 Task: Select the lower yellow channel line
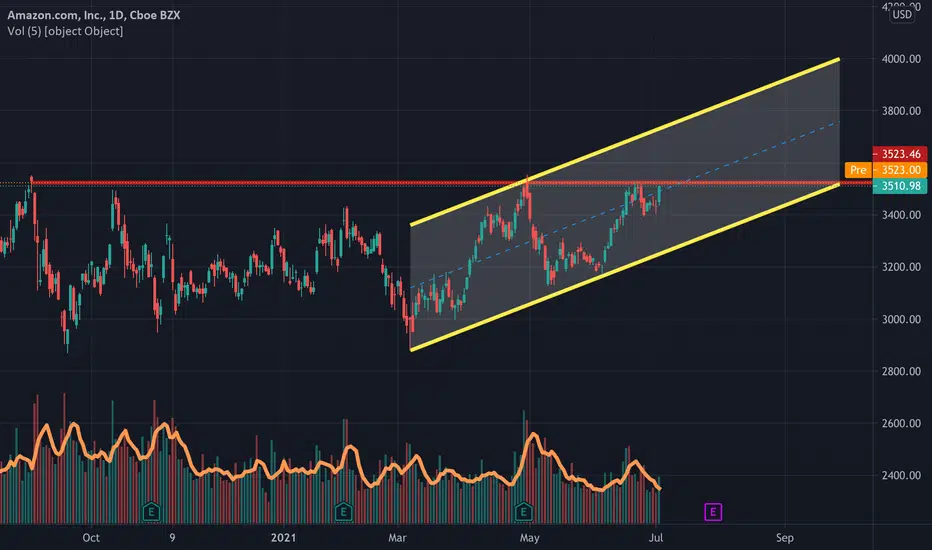coord(624,268)
